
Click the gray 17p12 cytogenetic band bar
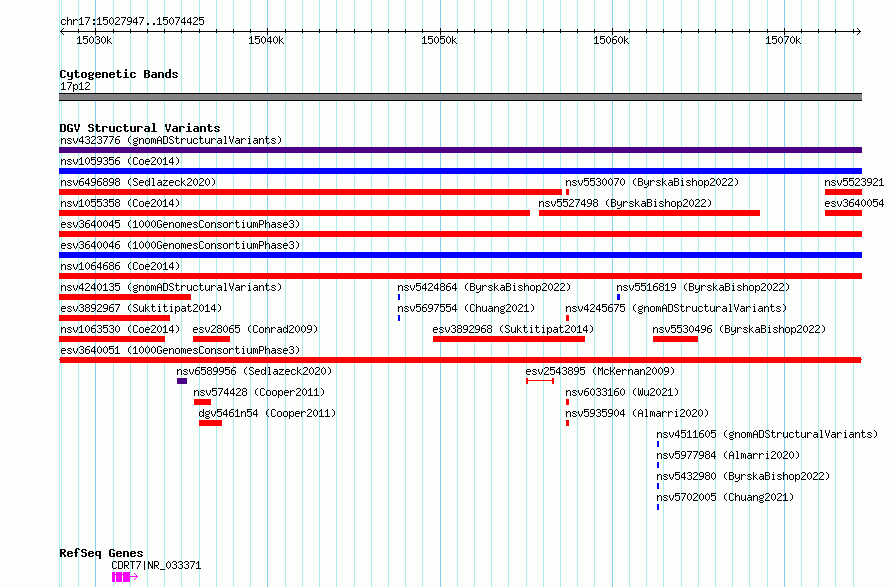[460, 97]
